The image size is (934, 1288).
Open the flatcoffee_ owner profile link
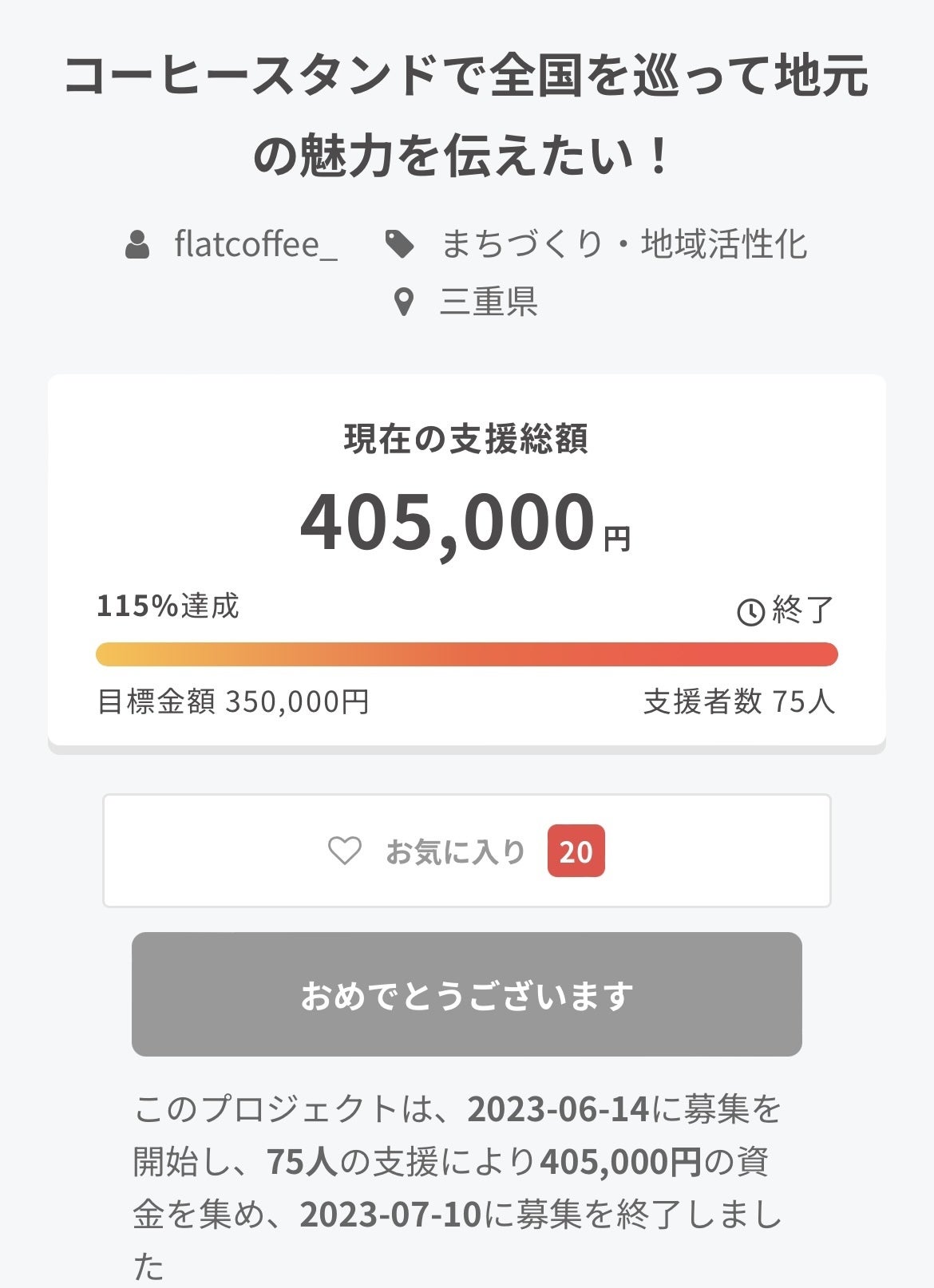[255, 244]
